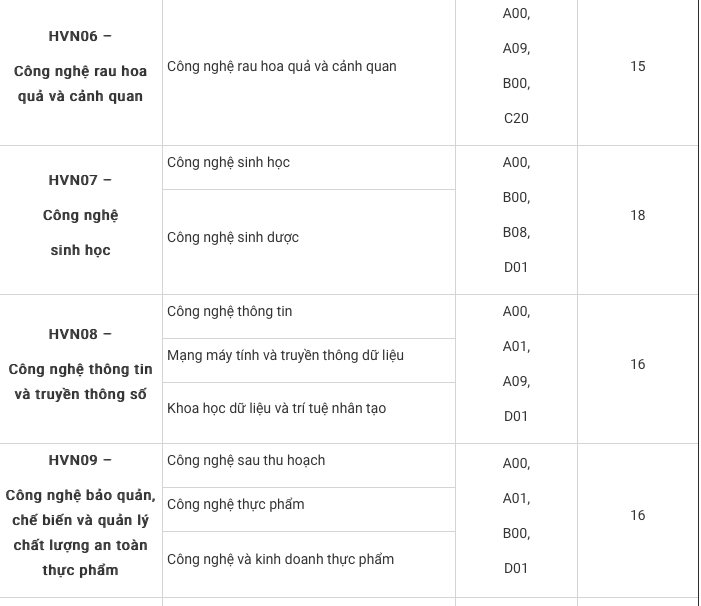
Task: Select 'Công nghệ và kinh doanh thực phẩm' row
Action: pos(280,559)
